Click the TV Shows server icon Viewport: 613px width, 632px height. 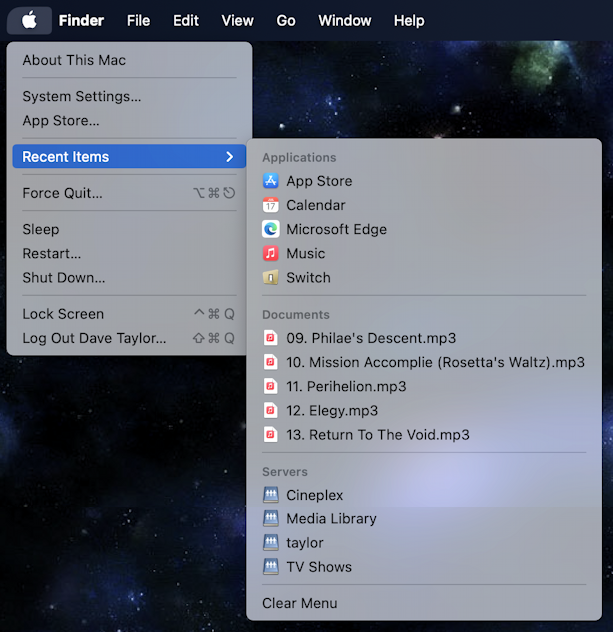(x=270, y=567)
